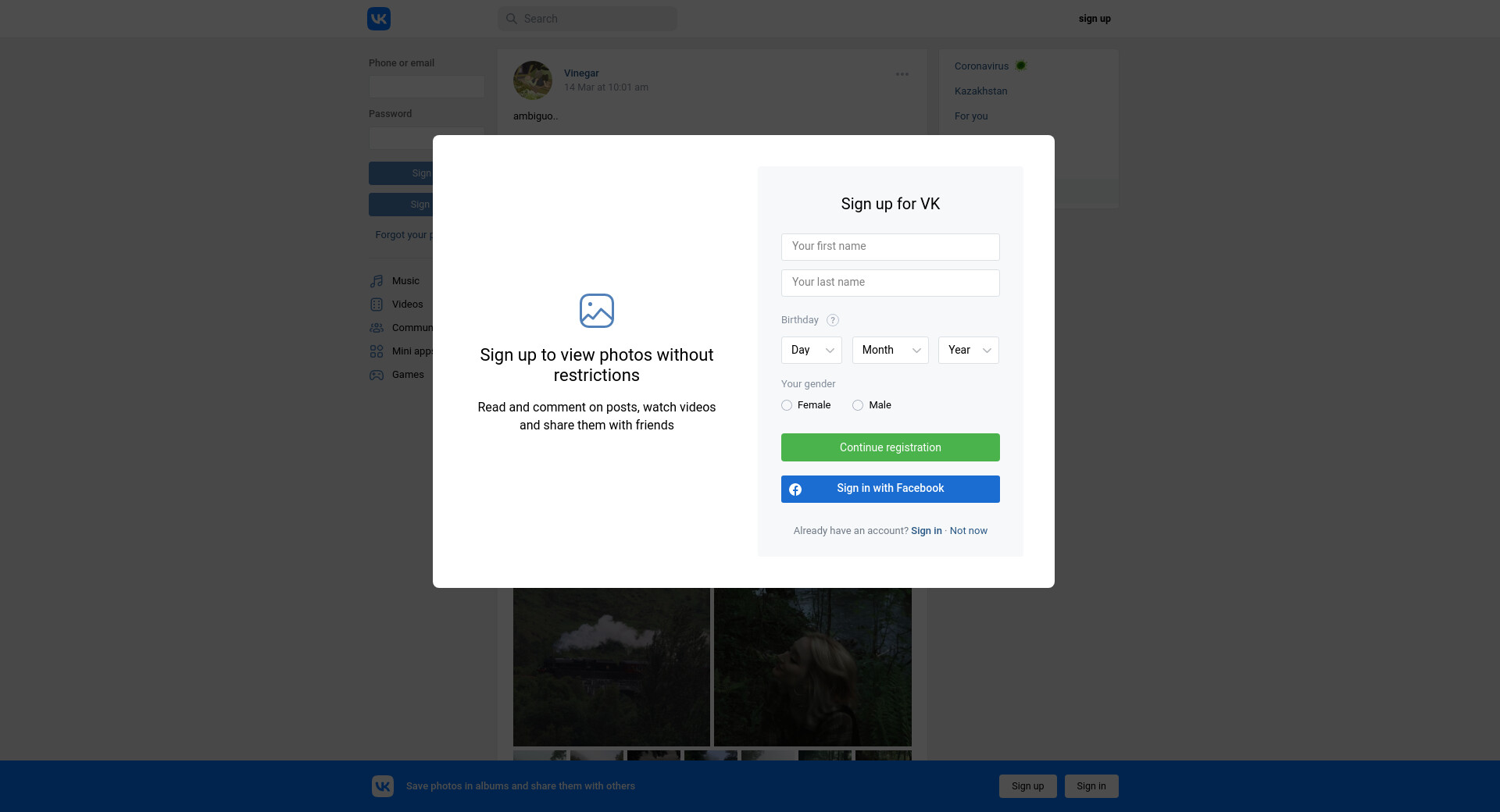
Task: Click the Search box in header
Action: point(587,19)
